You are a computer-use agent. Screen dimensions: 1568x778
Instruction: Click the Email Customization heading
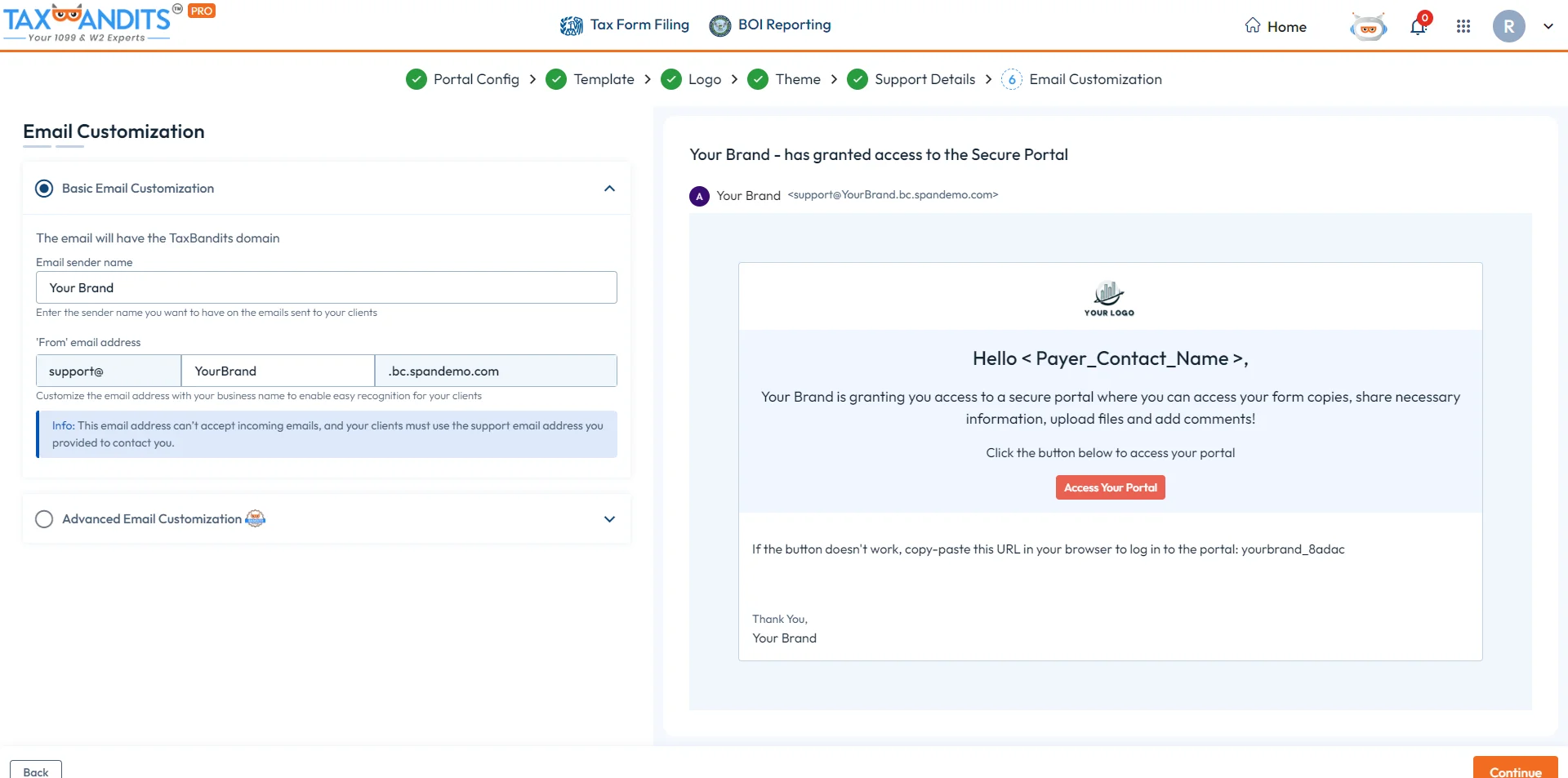point(114,131)
